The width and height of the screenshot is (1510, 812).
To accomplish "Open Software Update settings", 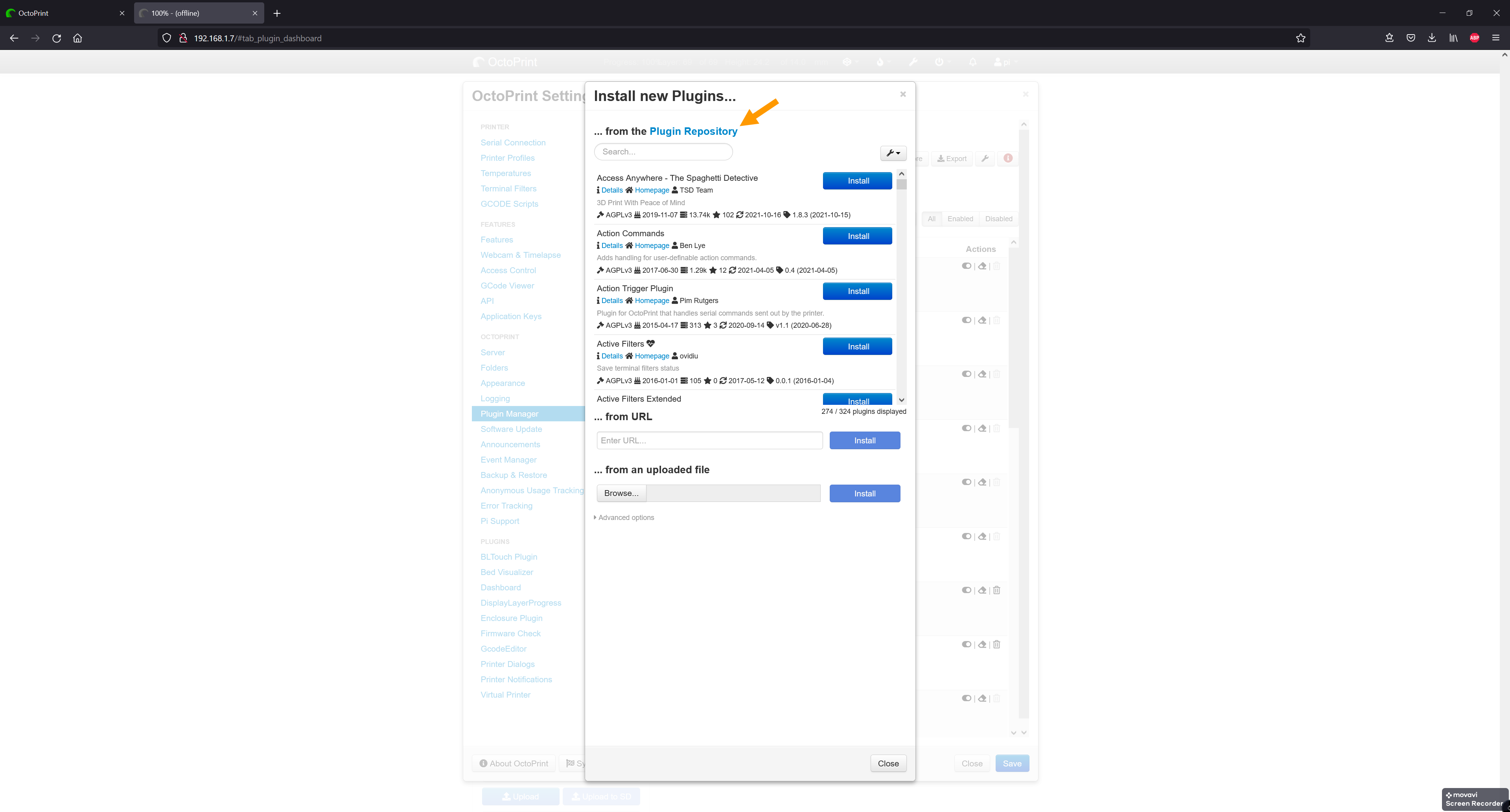I will [x=511, y=429].
